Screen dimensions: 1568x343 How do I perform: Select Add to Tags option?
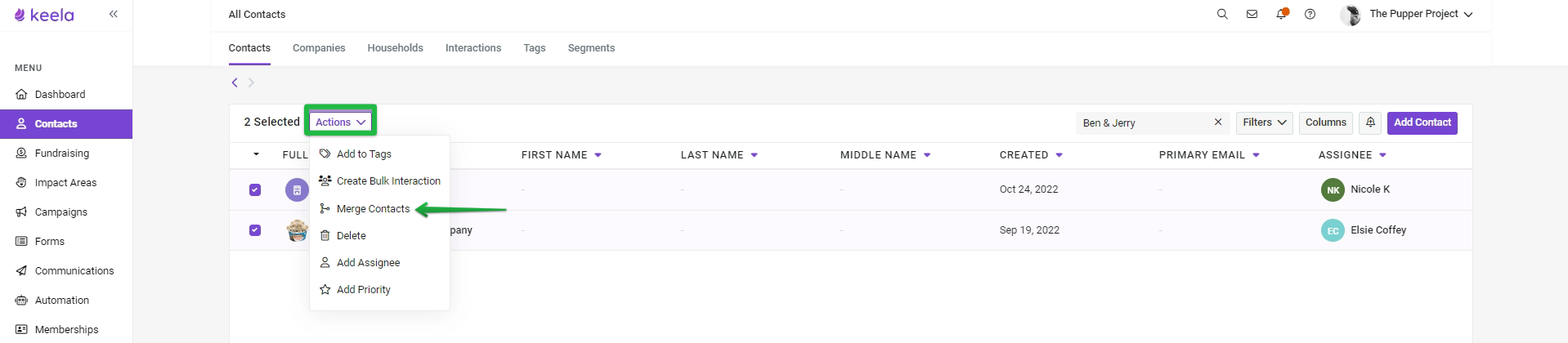364,154
